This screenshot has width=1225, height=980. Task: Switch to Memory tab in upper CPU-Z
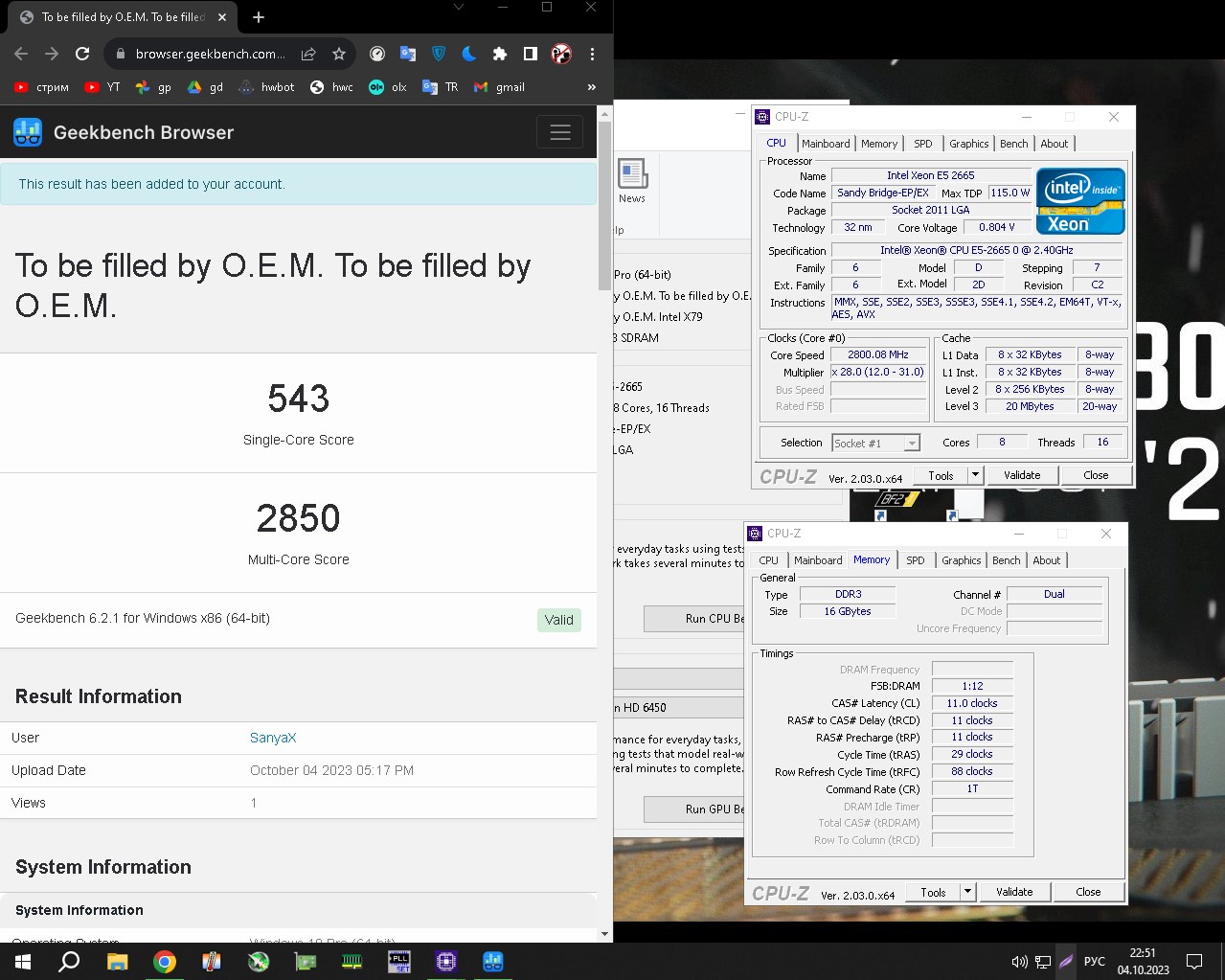(x=879, y=144)
